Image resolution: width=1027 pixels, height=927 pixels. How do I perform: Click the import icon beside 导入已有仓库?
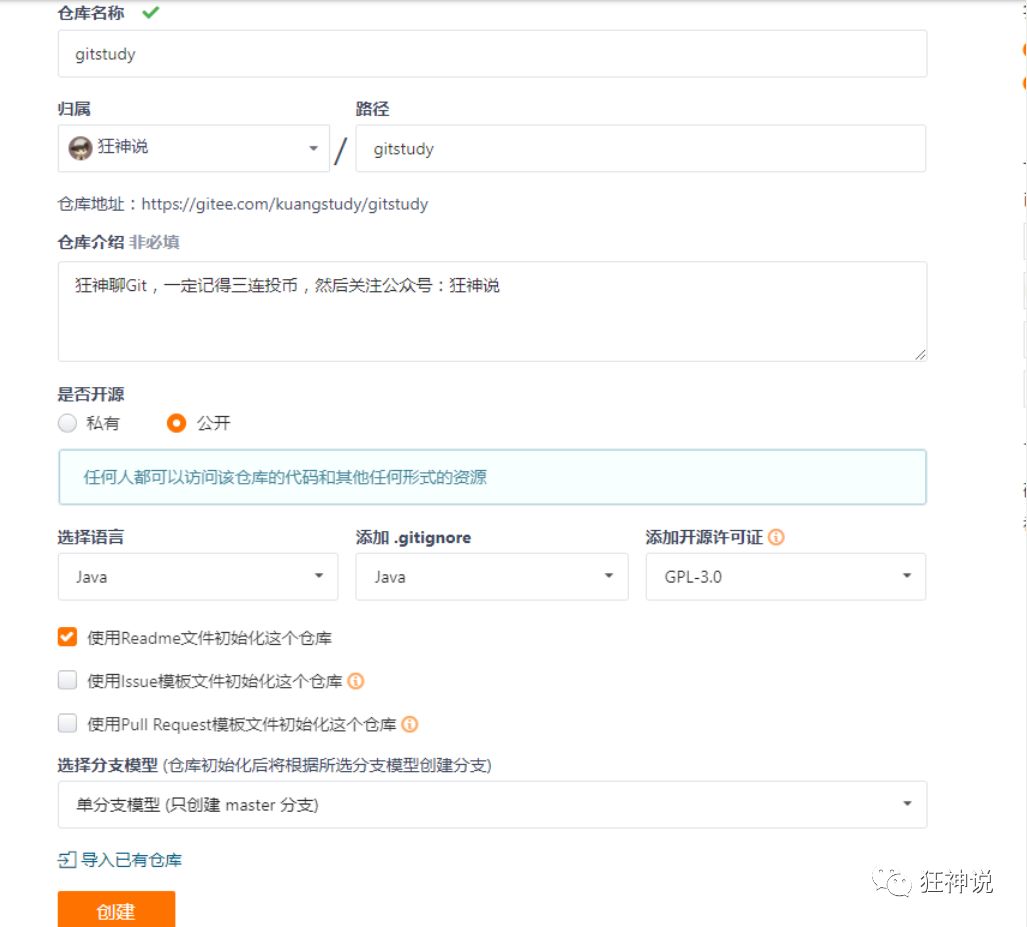[x=67, y=859]
